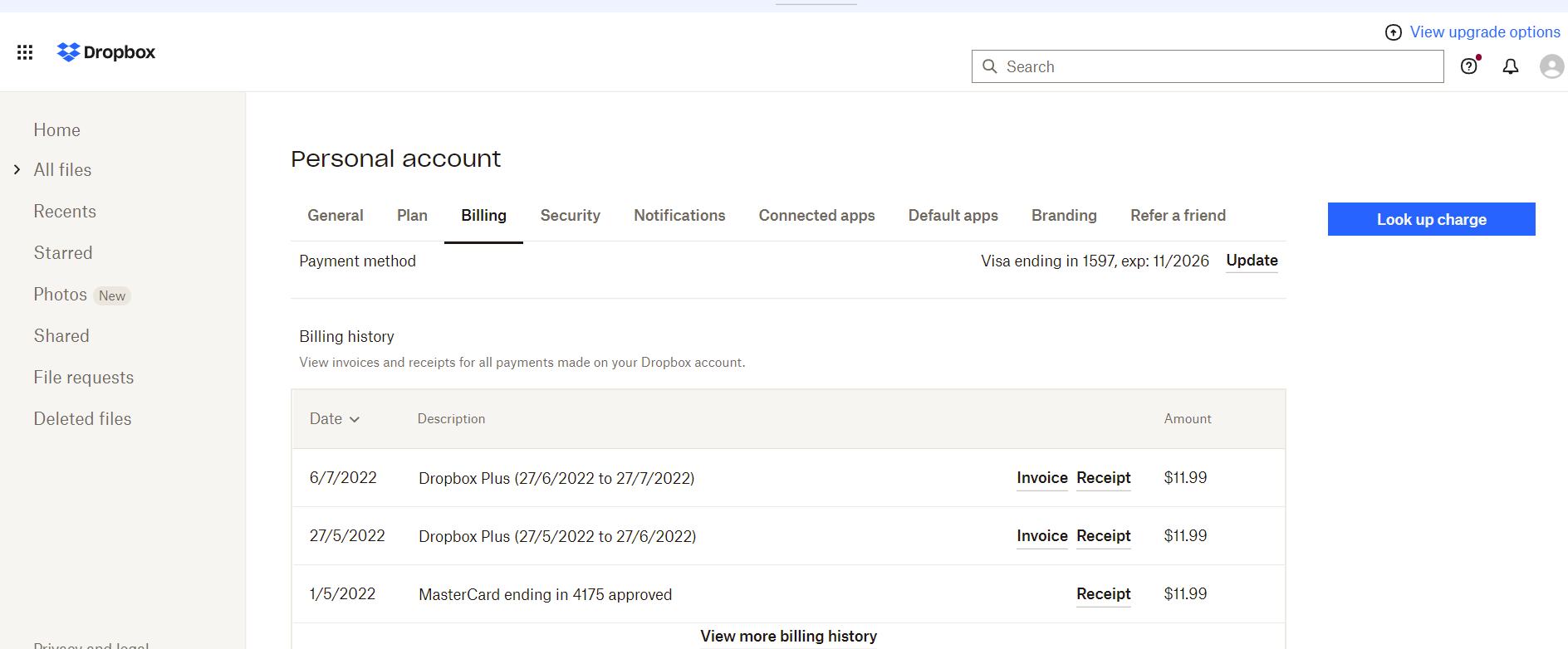Open All files in sidebar
1568x649 pixels.
[x=62, y=170]
